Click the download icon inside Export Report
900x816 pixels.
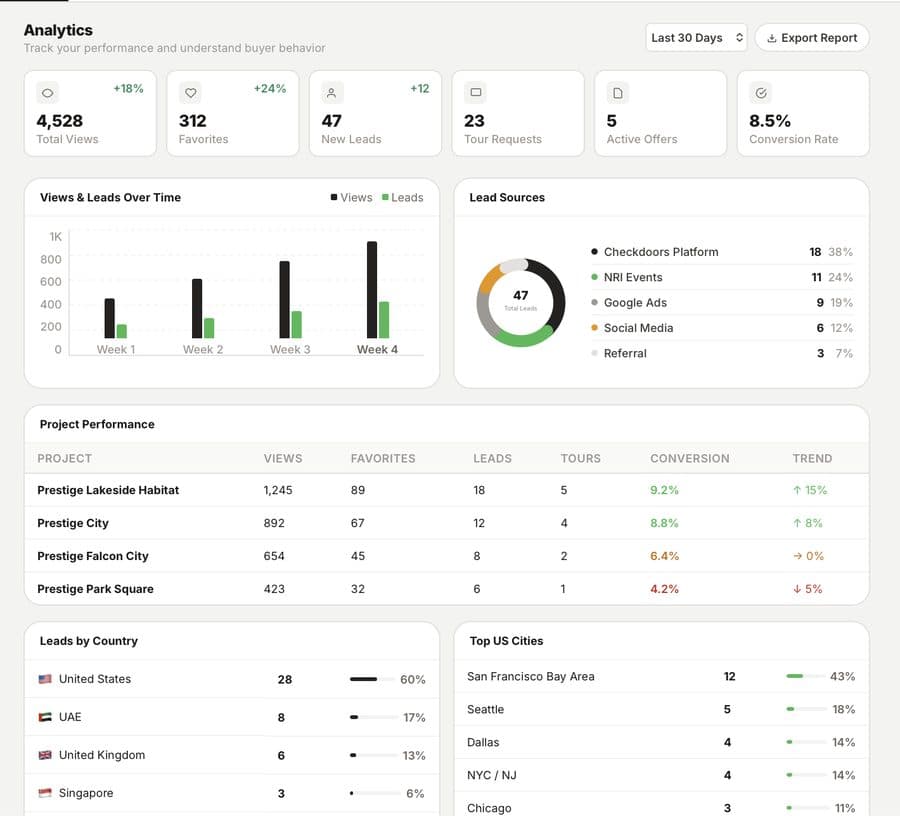pyautogui.click(x=775, y=37)
